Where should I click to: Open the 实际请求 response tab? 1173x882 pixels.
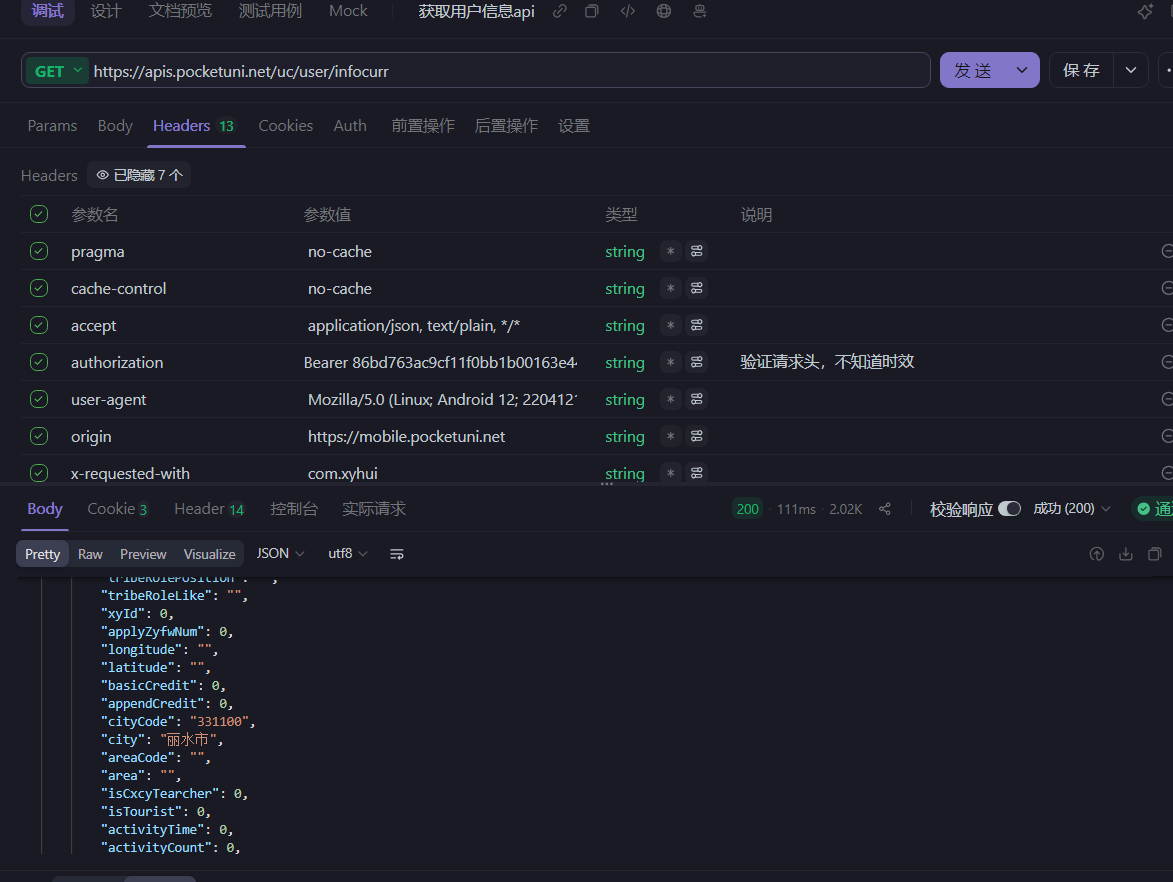coord(374,509)
